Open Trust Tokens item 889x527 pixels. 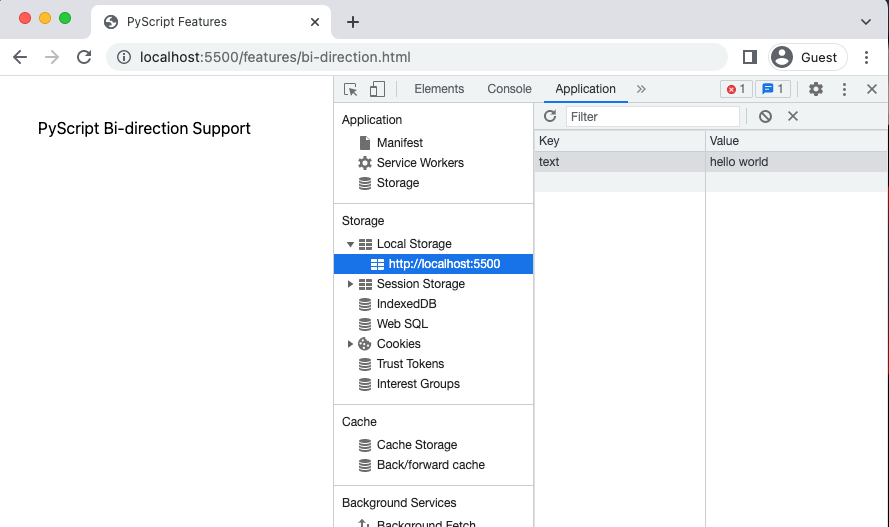[x=410, y=364]
